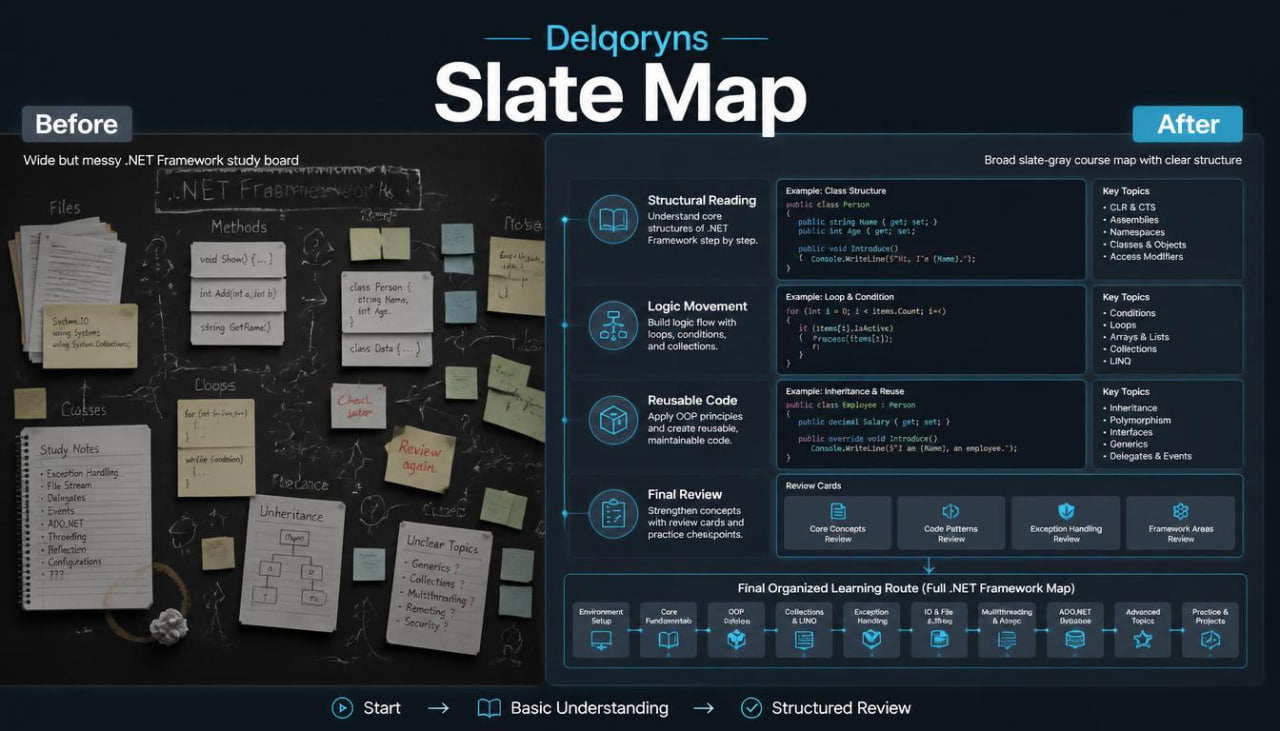Open the Example: Inheritance & Reuse code panel
The image size is (1280, 731).
point(931,424)
